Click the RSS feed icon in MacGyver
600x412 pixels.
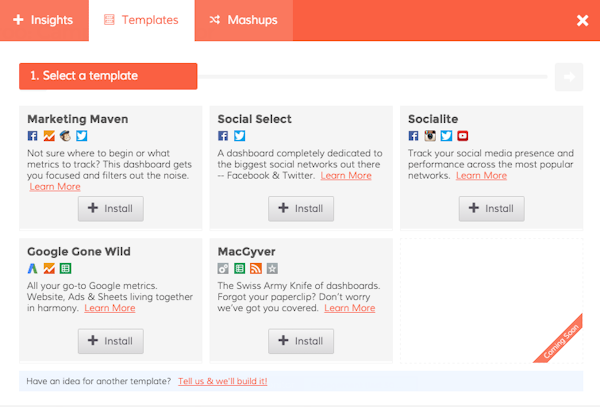pyautogui.click(x=256, y=269)
